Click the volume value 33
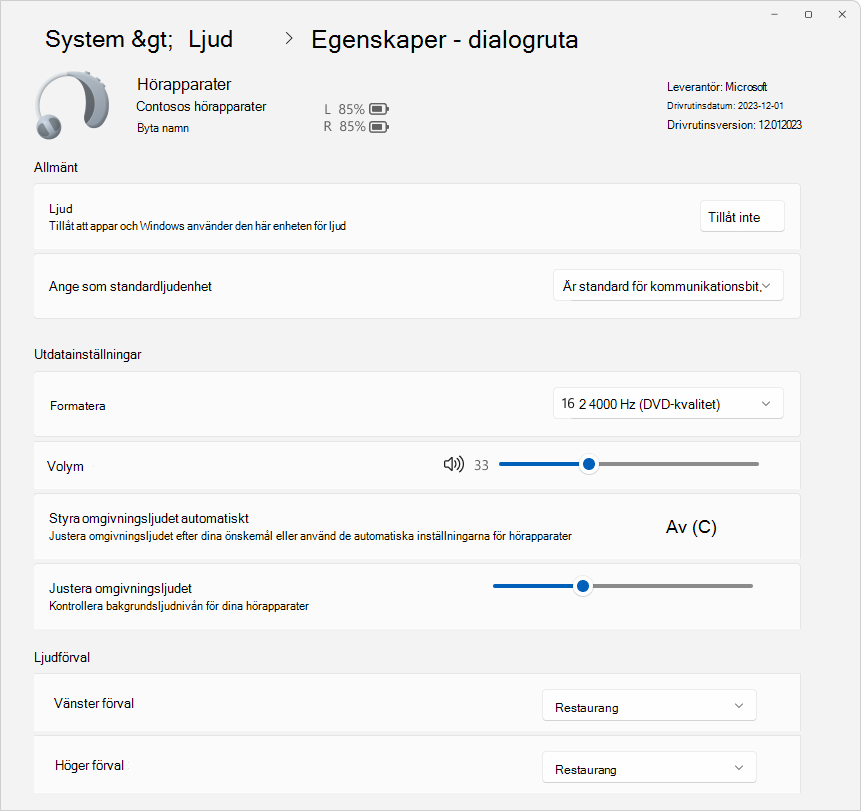Viewport: 861px width, 811px height. pyautogui.click(x=481, y=465)
